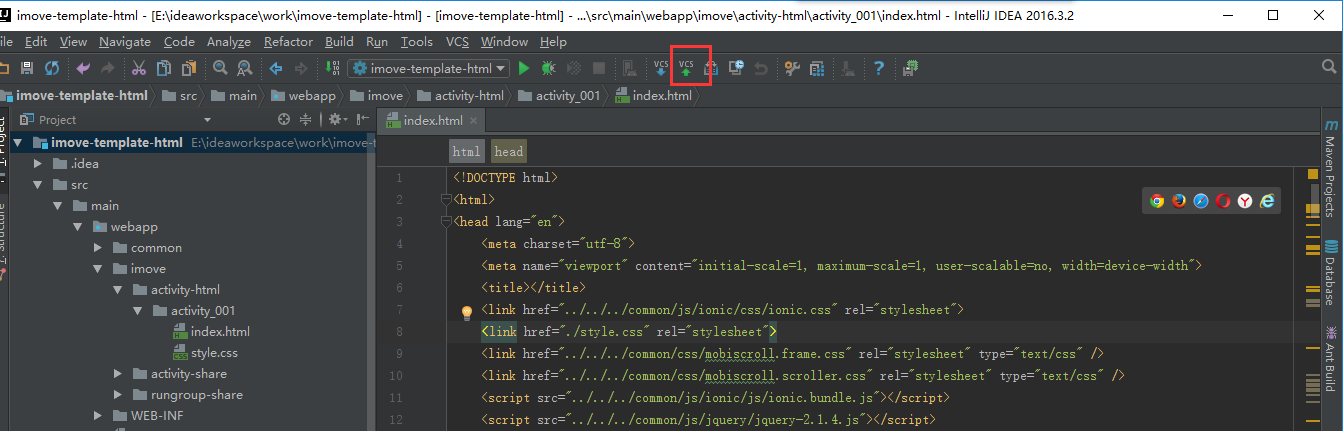Select the index.html editor tab

[433, 121]
